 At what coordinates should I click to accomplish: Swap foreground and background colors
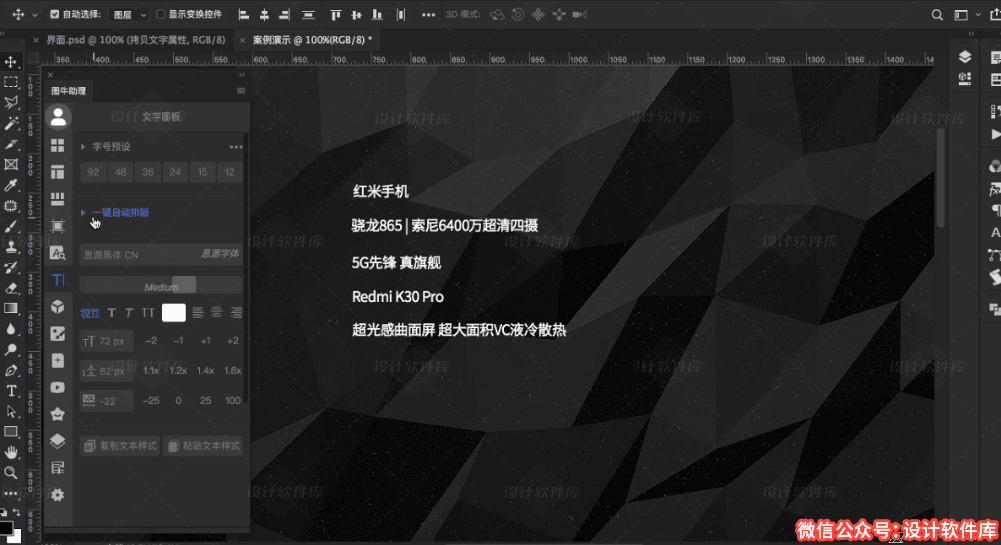15,512
